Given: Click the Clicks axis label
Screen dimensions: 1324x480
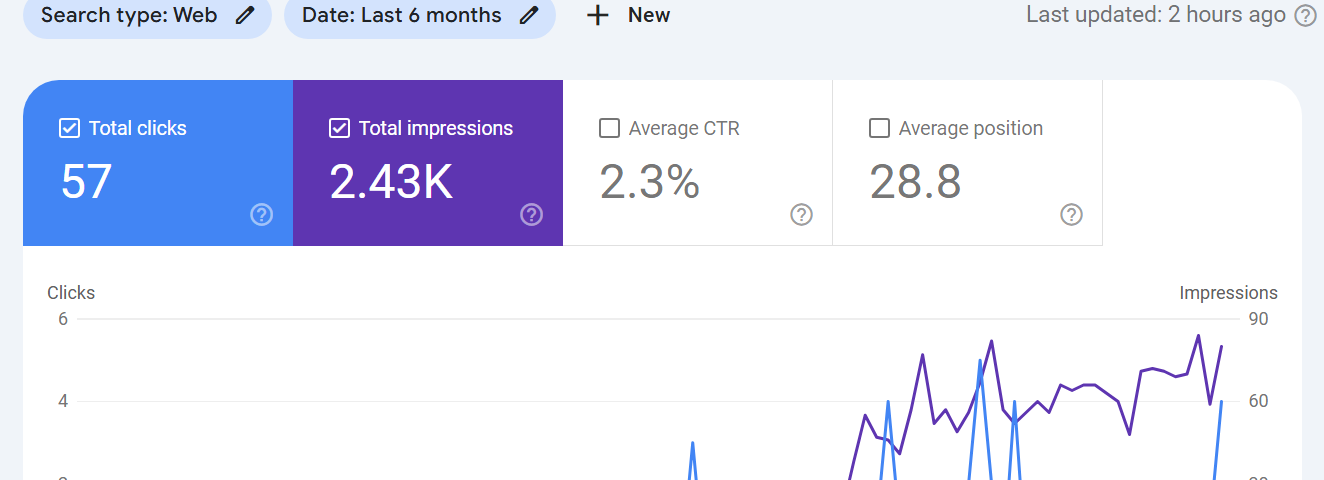Looking at the screenshot, I should pos(71,293).
